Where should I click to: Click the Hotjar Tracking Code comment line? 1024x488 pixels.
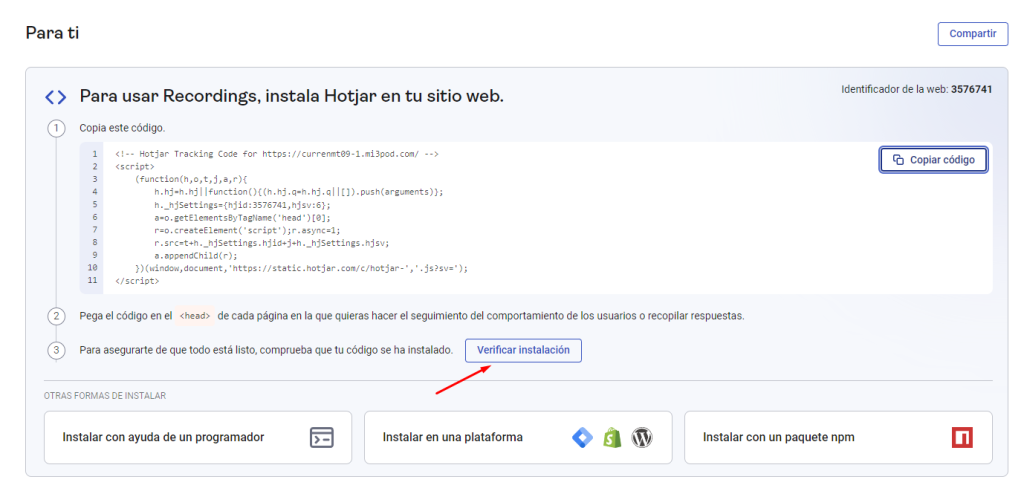coord(277,154)
